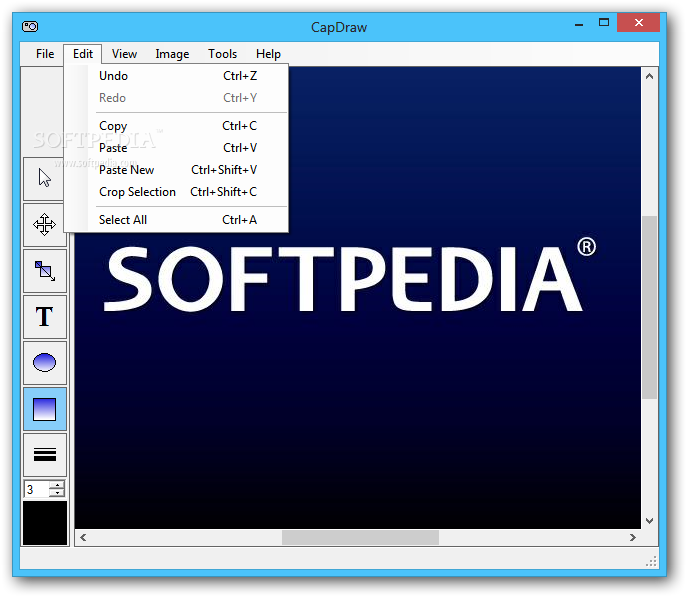The image size is (687, 597).
Task: Select the arrow pointer tool
Action: point(43,178)
